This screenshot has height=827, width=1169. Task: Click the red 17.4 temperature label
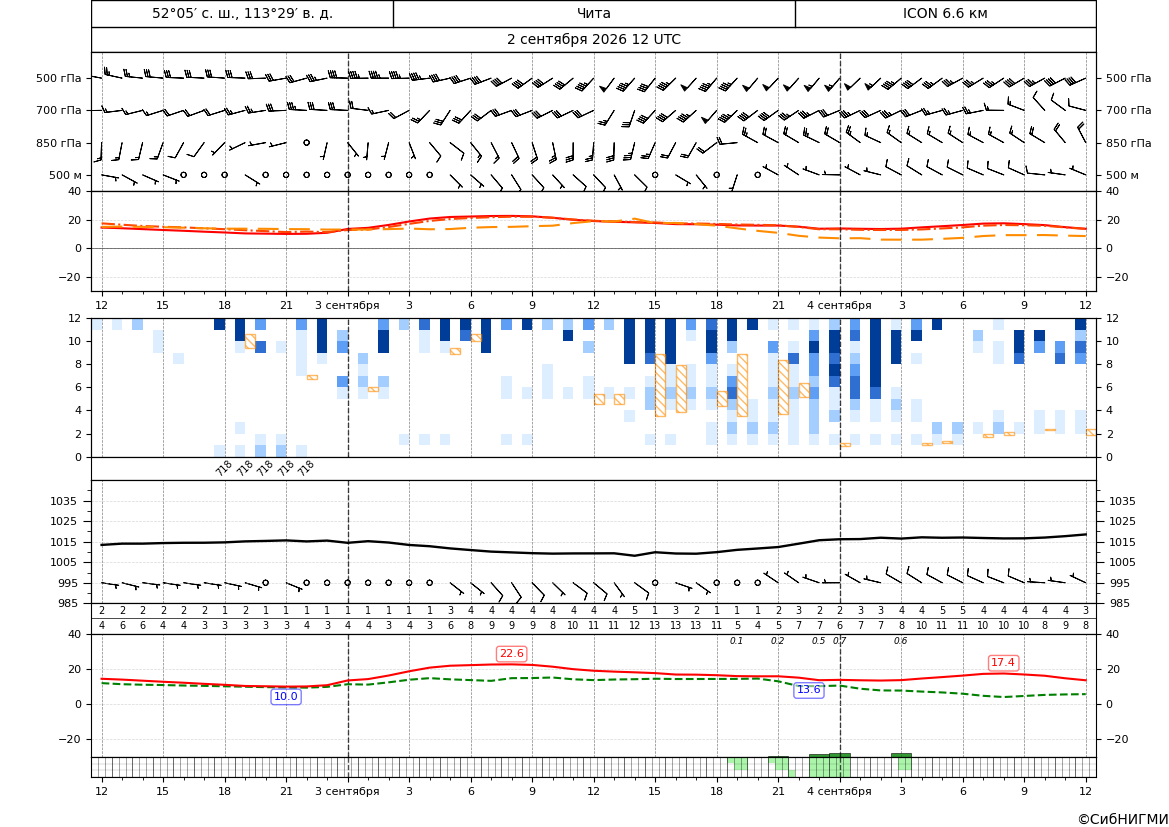[x=1003, y=662]
